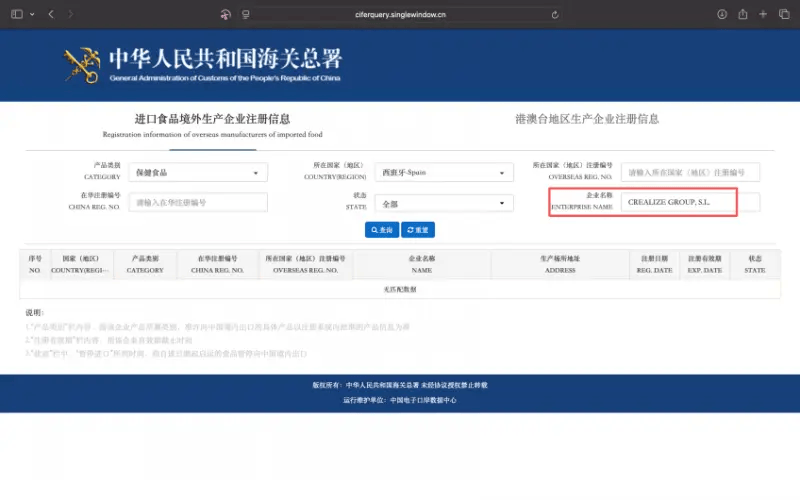The height and width of the screenshot is (500, 800).
Task: Go back to the previous page
Action: click(x=51, y=15)
